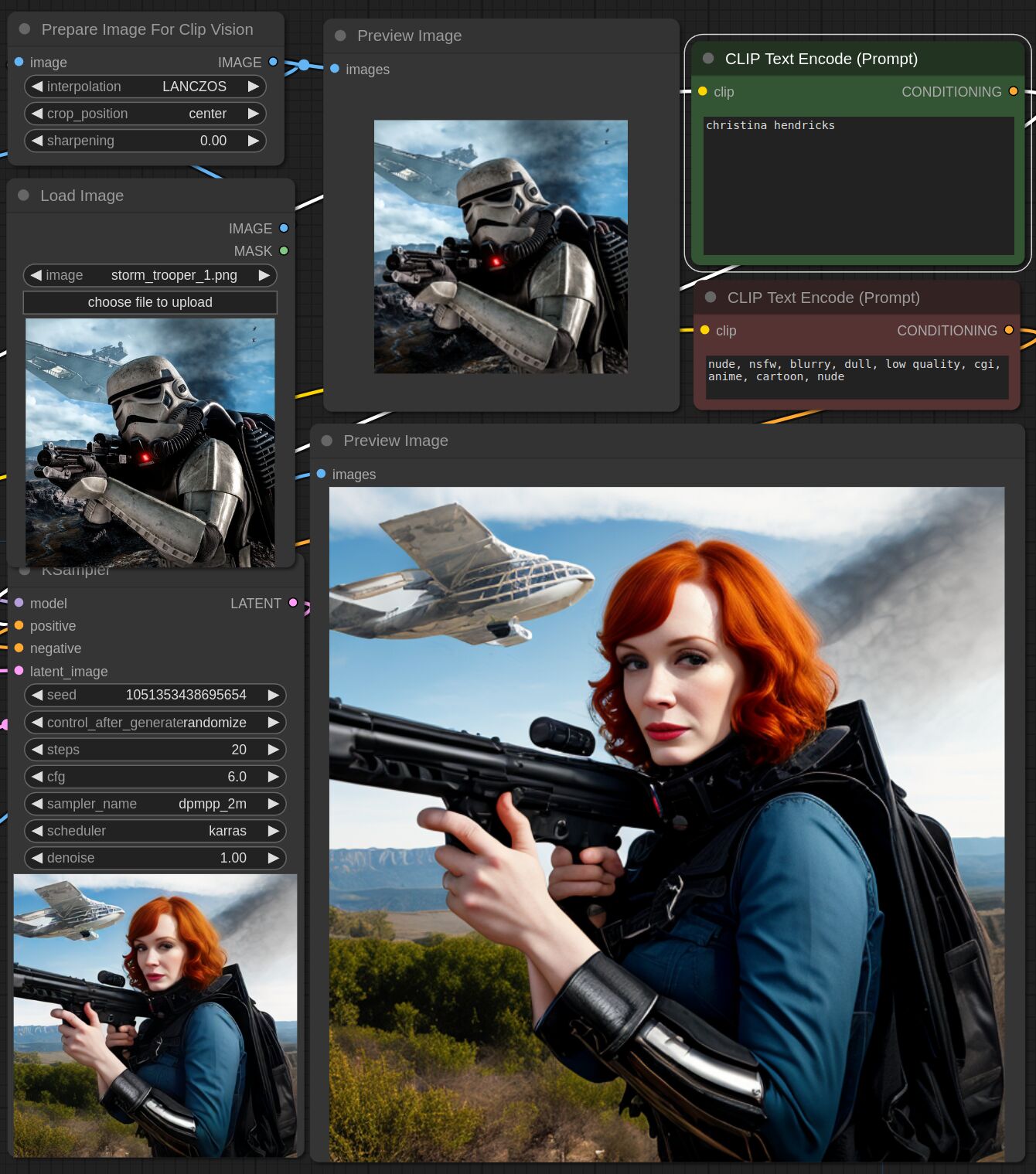Open crop_position center dropdown
The image size is (1036, 1174).
pos(145,114)
